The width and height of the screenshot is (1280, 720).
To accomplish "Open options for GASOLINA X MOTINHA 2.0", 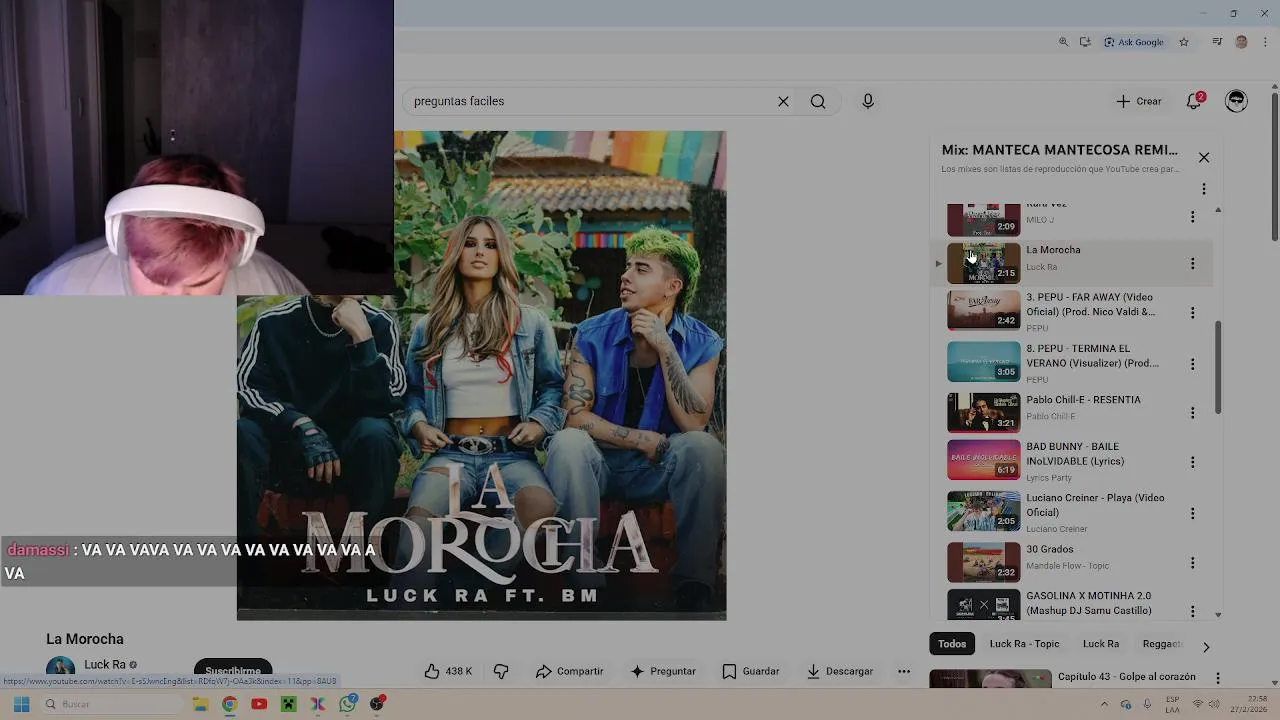I will click(x=1192, y=610).
